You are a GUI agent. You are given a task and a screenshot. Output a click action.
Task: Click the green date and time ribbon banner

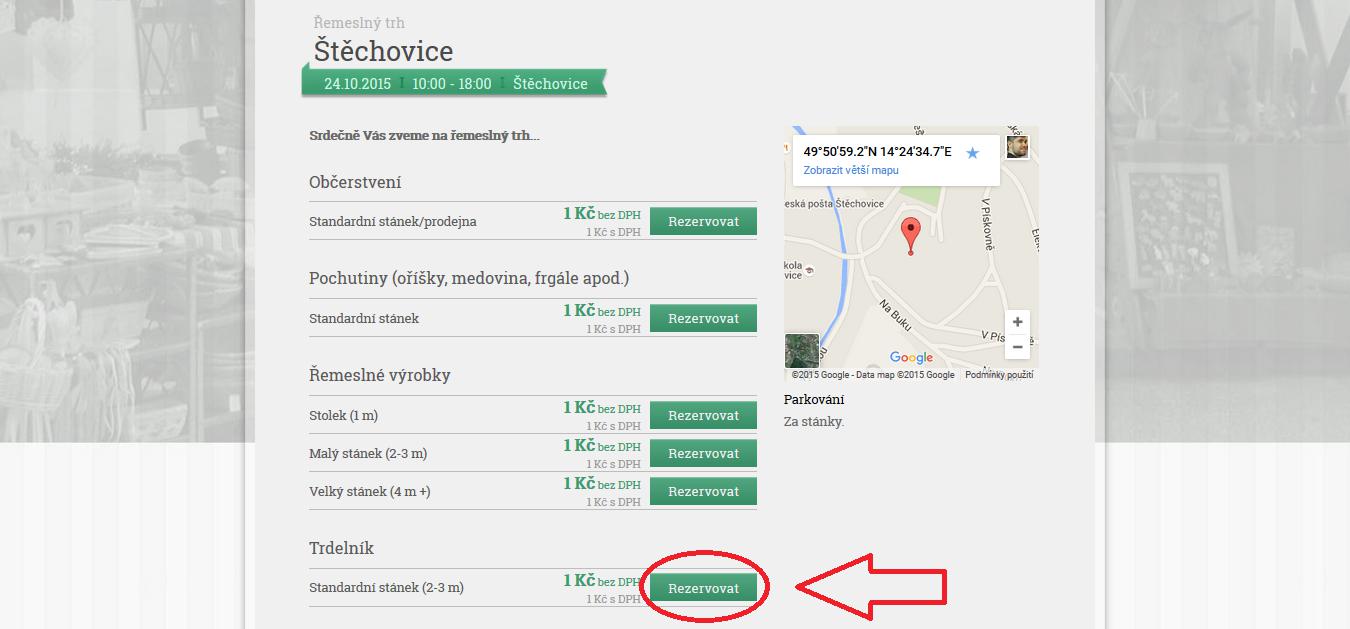455,83
